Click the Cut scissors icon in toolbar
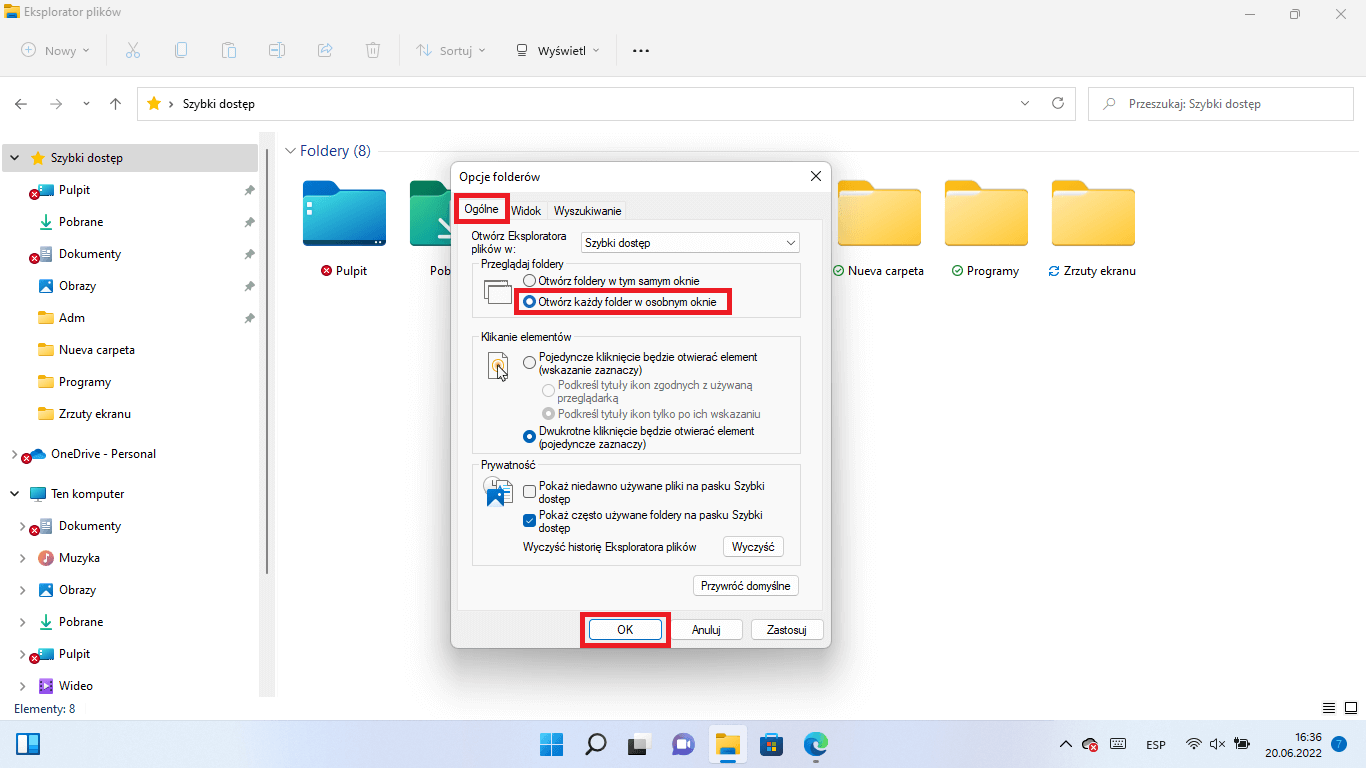This screenshot has height=768, width=1366. point(133,50)
